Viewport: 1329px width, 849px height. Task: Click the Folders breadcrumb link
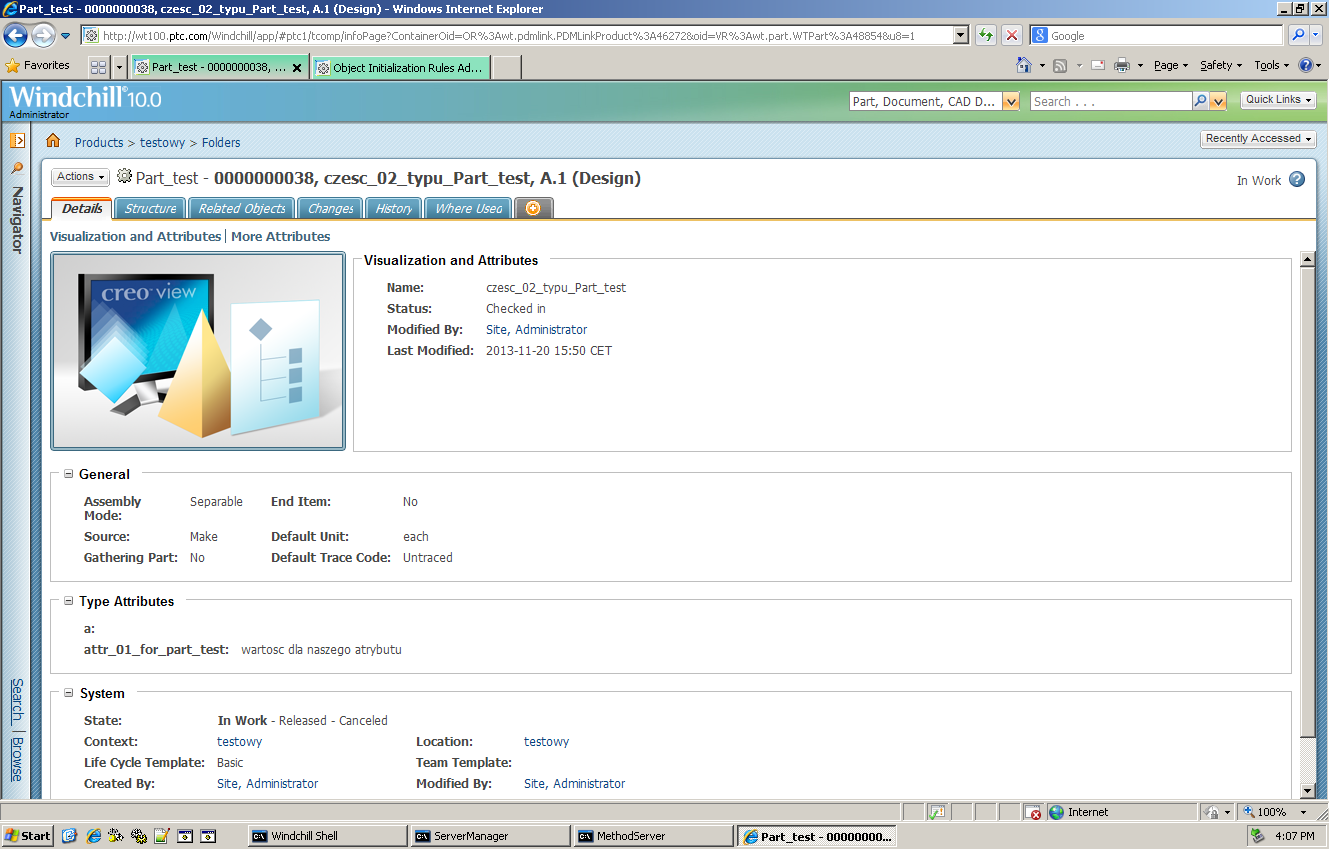pyautogui.click(x=221, y=143)
